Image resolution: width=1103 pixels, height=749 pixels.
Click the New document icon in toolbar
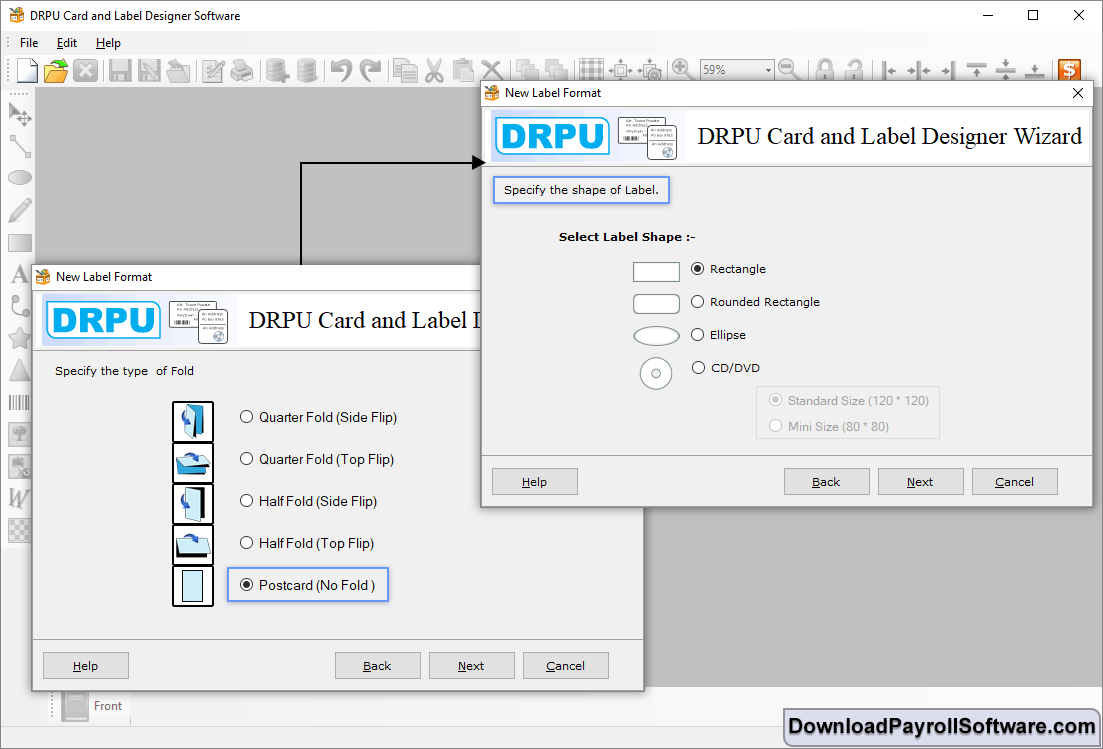click(x=27, y=70)
